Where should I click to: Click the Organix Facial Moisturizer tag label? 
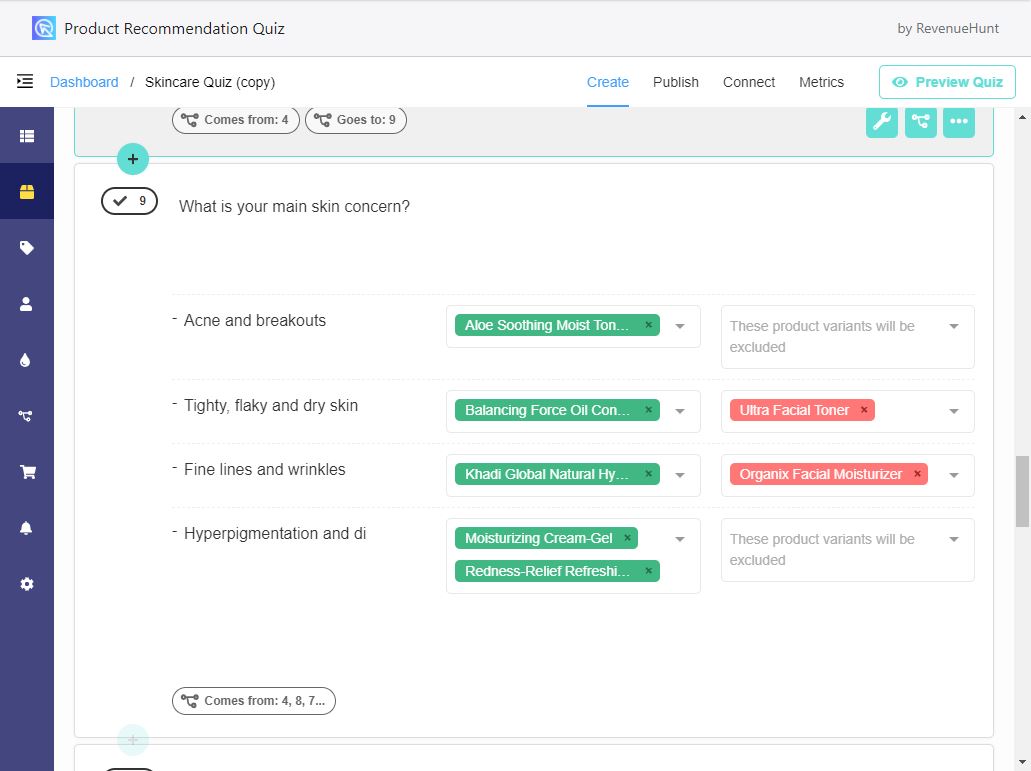click(x=820, y=474)
